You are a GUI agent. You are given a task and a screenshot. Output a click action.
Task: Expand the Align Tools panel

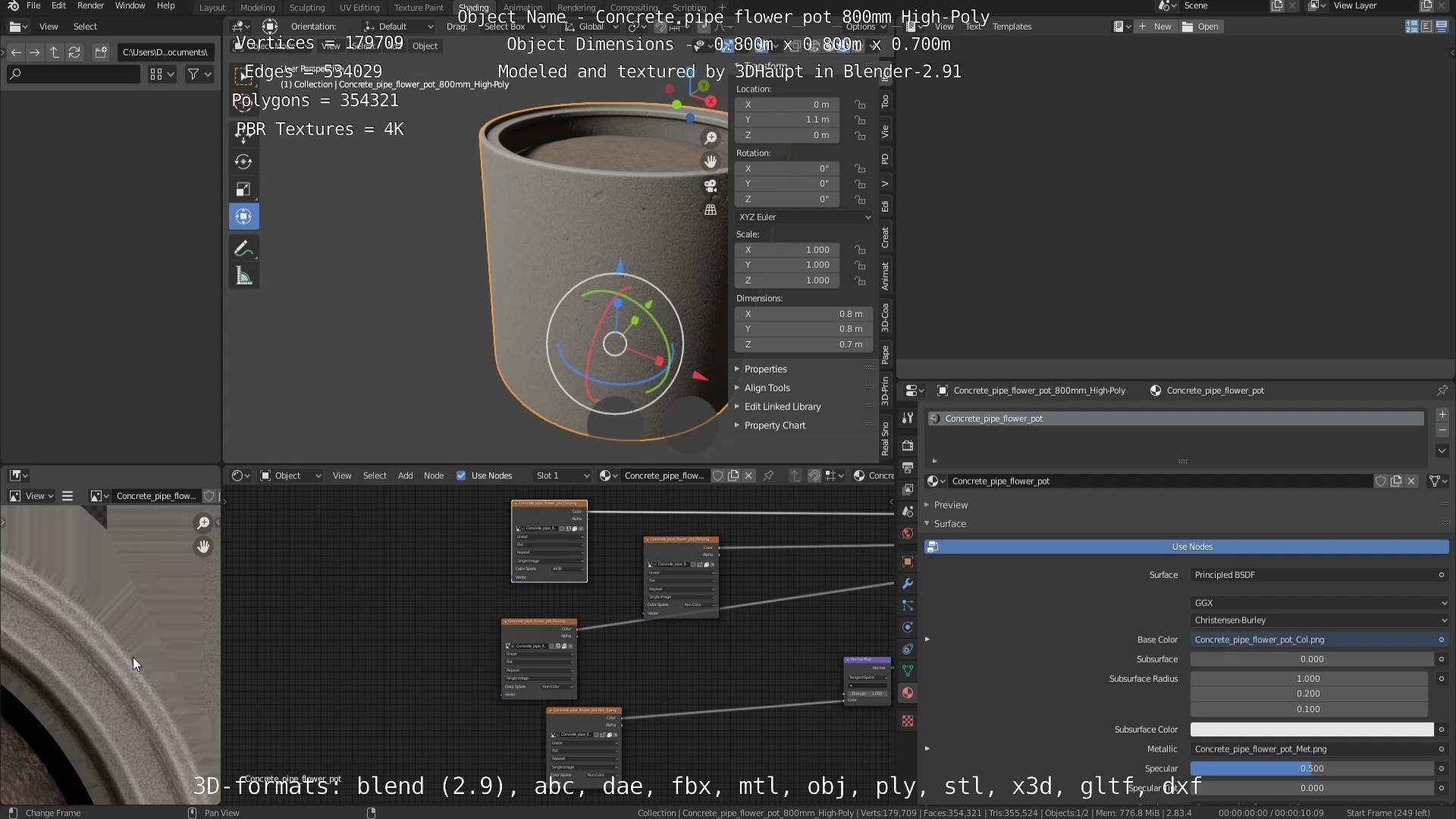coord(767,388)
